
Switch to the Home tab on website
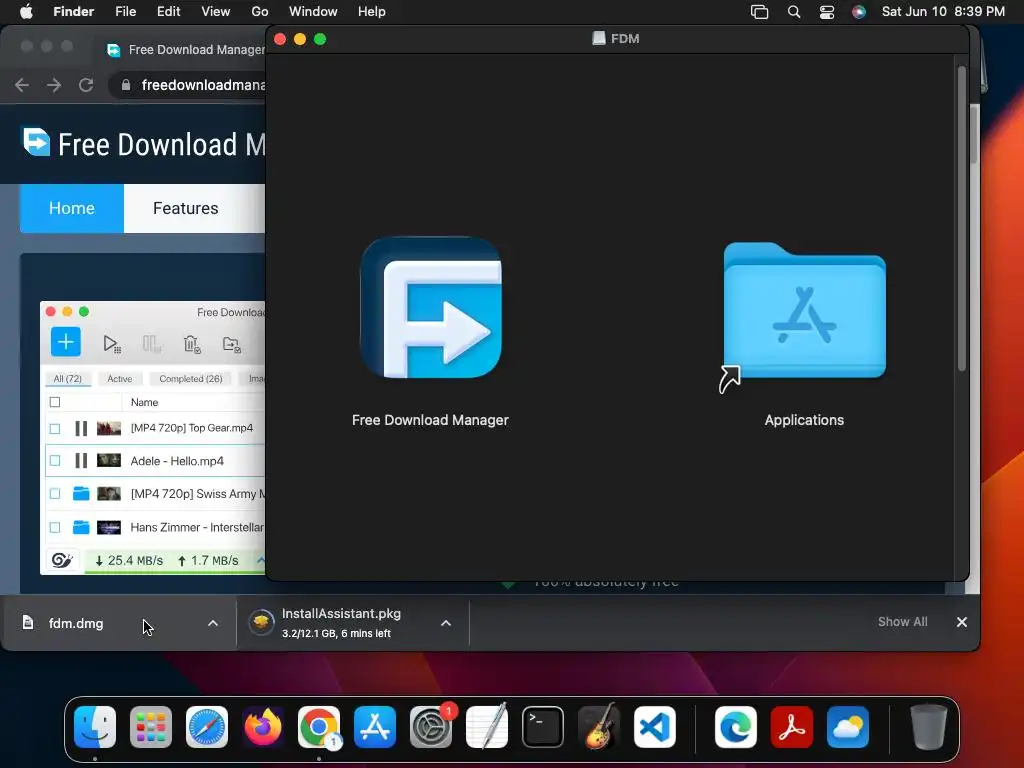tap(72, 208)
